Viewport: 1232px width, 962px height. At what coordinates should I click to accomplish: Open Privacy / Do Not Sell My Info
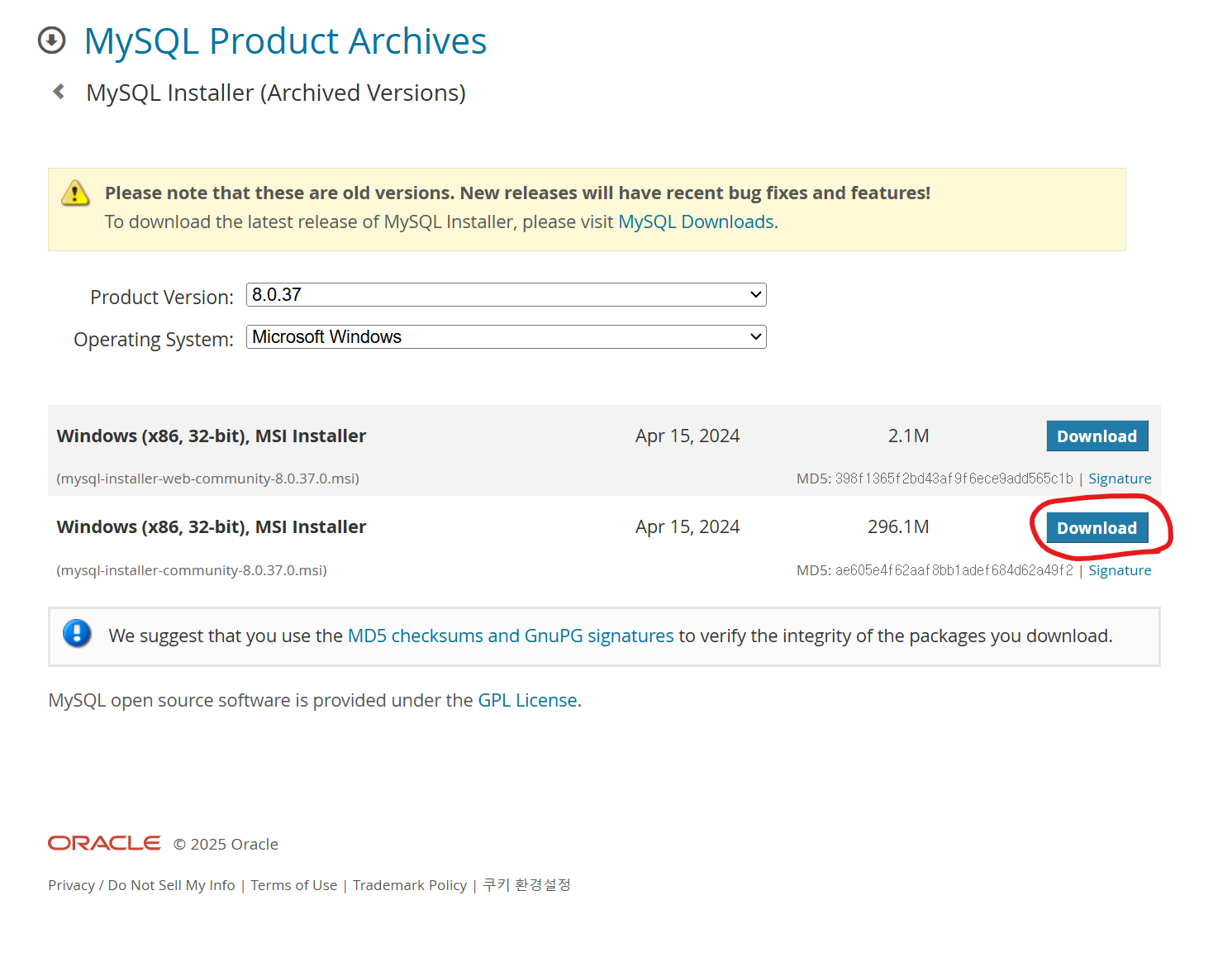(x=141, y=885)
